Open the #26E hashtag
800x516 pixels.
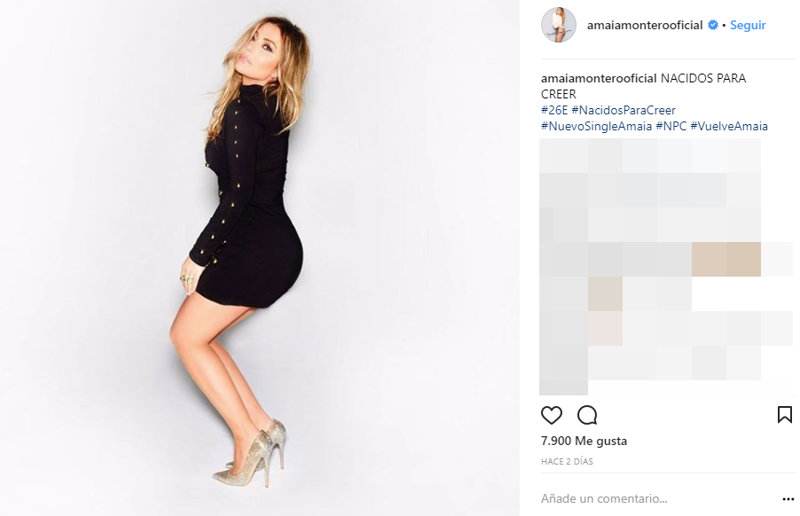tap(554, 110)
